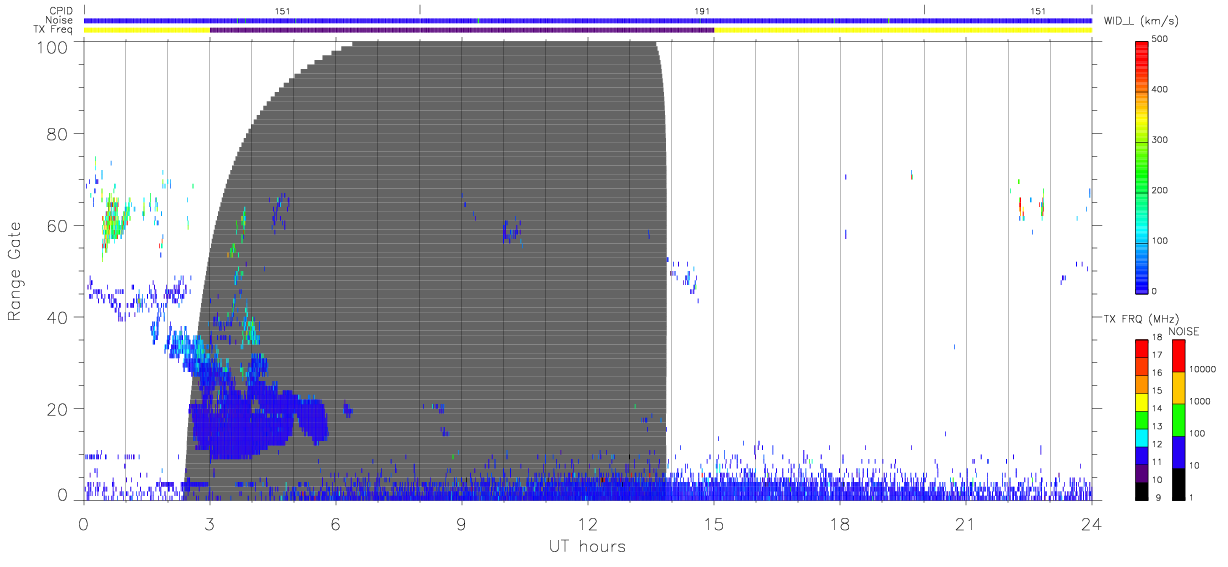The height and width of the screenshot is (567, 1228).
Task: Pick the blue swatch of NOISE legend
Action: point(1179,452)
